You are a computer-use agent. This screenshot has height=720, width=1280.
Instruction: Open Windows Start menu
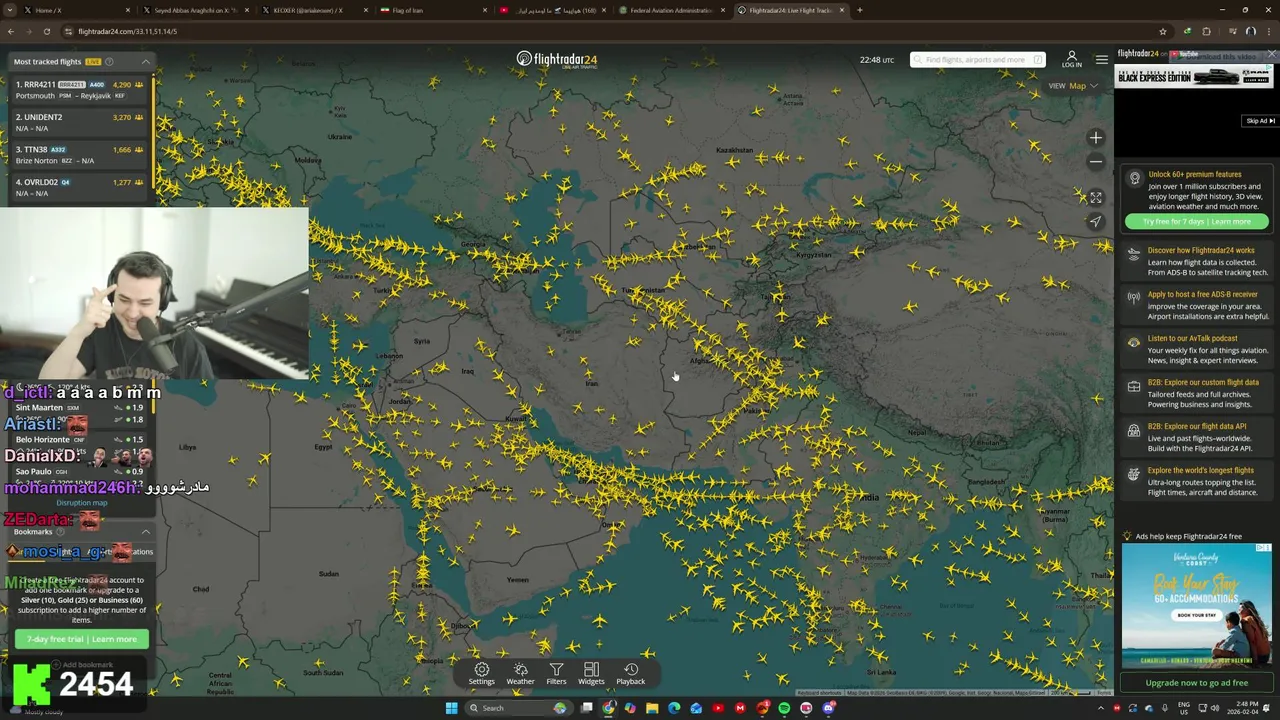pos(451,708)
